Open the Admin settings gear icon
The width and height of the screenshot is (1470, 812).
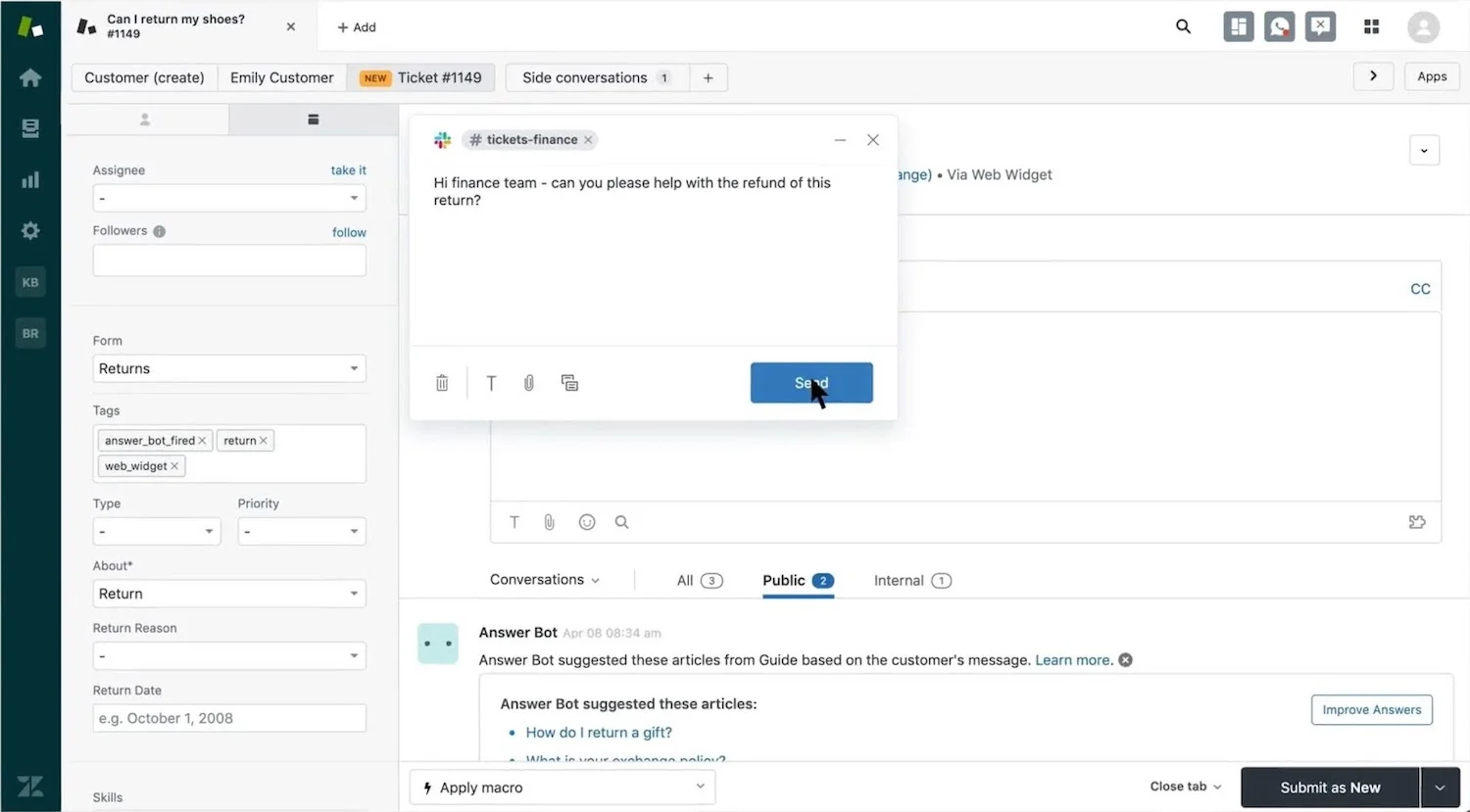pos(30,230)
